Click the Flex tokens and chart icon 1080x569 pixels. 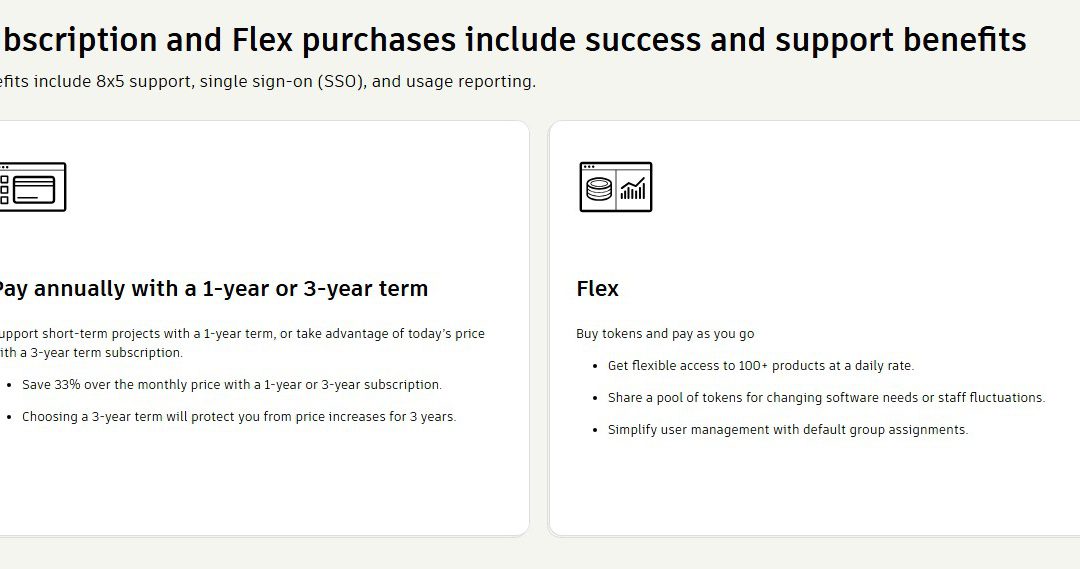click(616, 187)
